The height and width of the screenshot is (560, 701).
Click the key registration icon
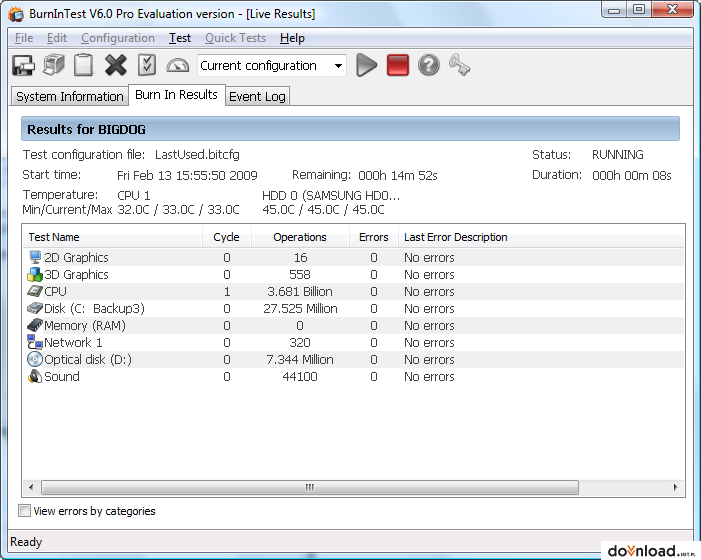coord(459,65)
